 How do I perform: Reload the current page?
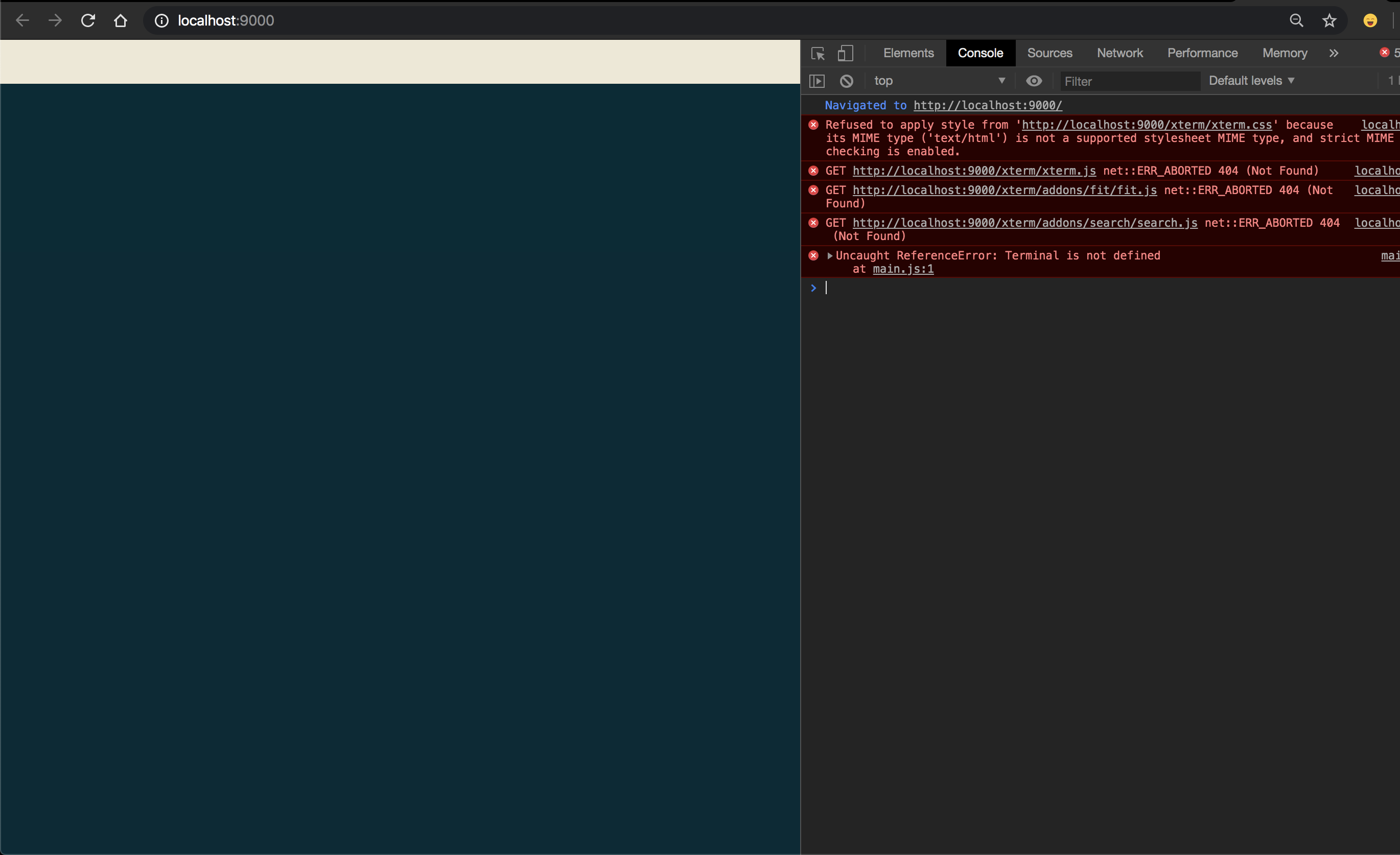click(x=87, y=20)
